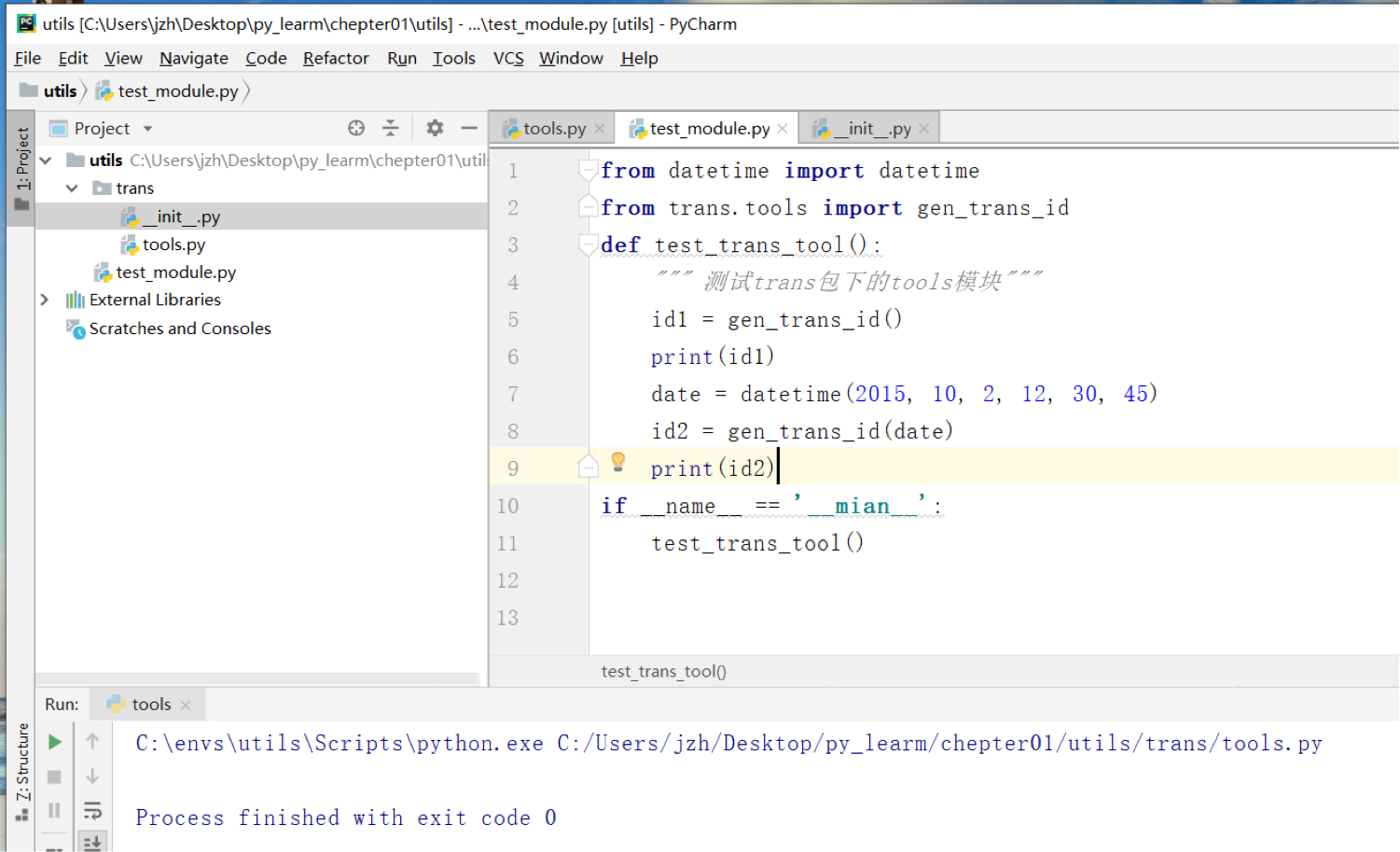Close the __init__.py editor tab
Image resolution: width=1400 pixels, height=852 pixels.
coord(924,129)
